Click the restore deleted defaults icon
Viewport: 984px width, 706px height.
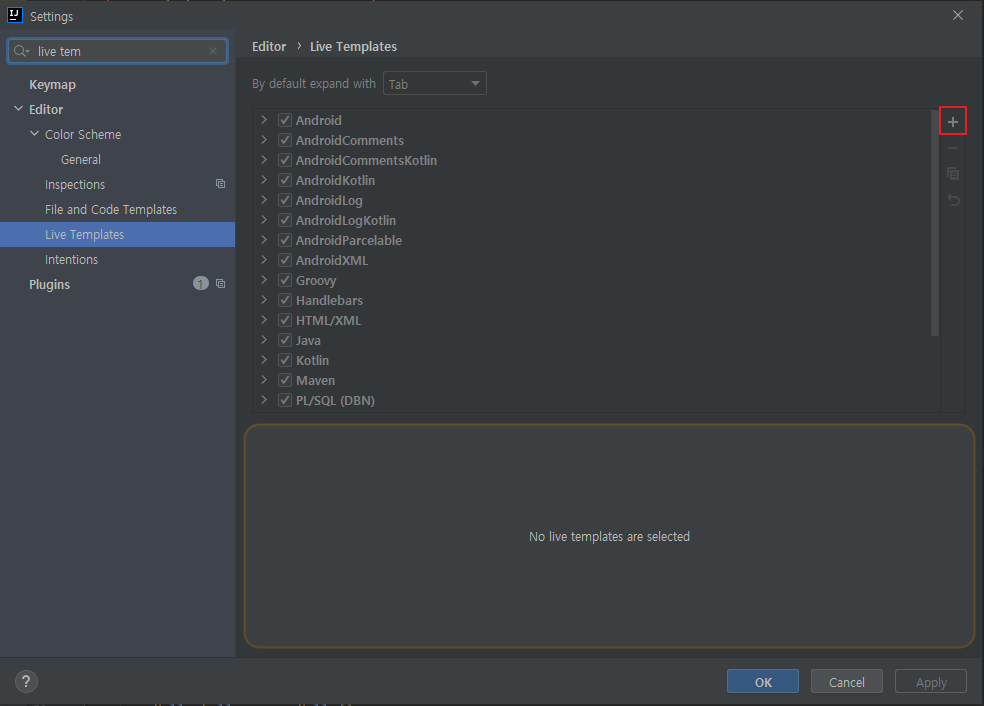[x=953, y=200]
